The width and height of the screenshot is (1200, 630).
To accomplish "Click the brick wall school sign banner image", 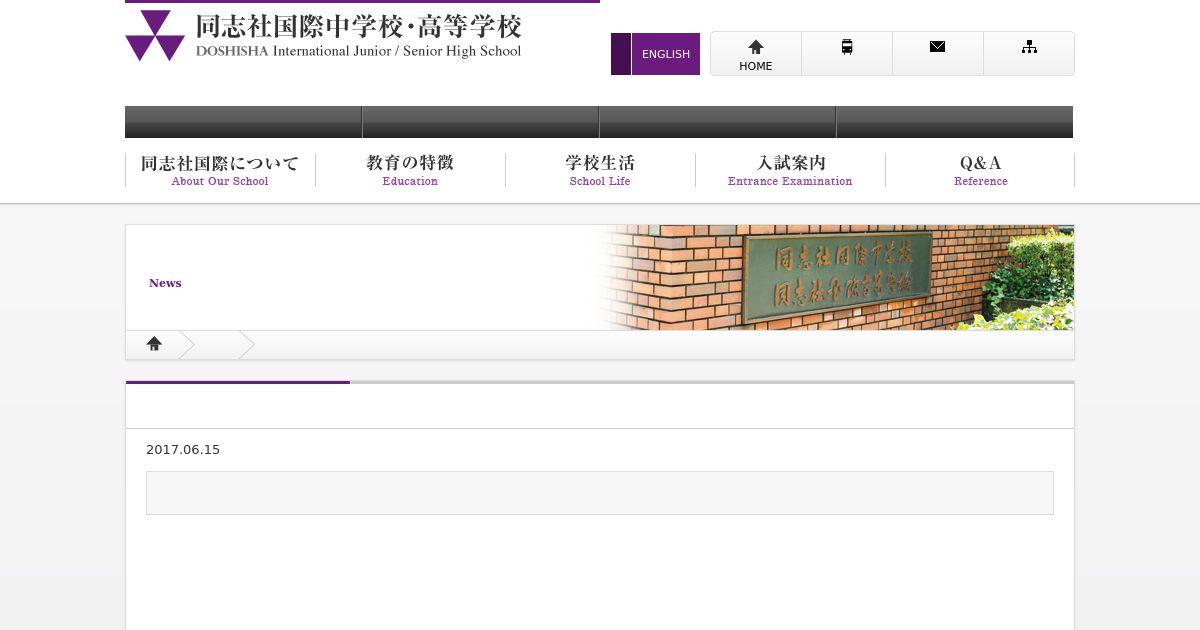I will [x=835, y=278].
